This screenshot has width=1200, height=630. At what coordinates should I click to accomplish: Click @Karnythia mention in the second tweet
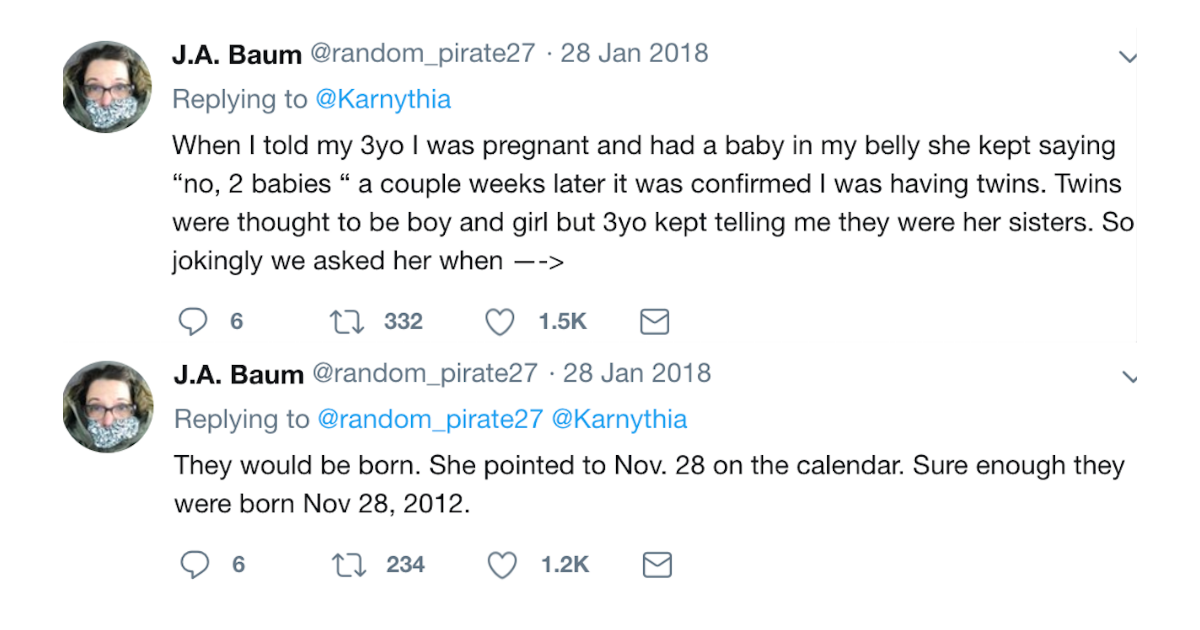619,419
